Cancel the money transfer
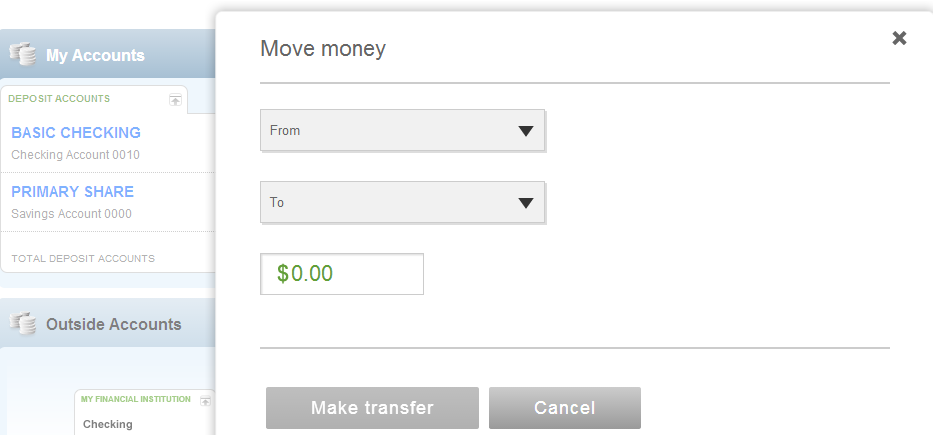This screenshot has width=933, height=435. tap(564, 408)
